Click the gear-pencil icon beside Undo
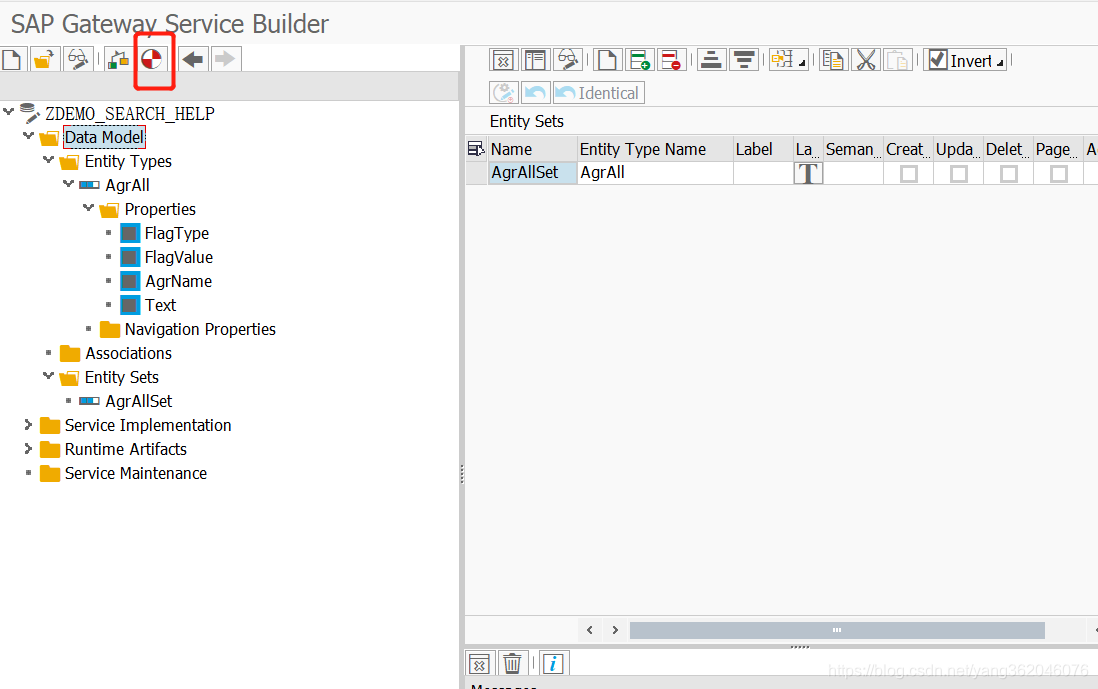The width and height of the screenshot is (1098, 689). (503, 92)
